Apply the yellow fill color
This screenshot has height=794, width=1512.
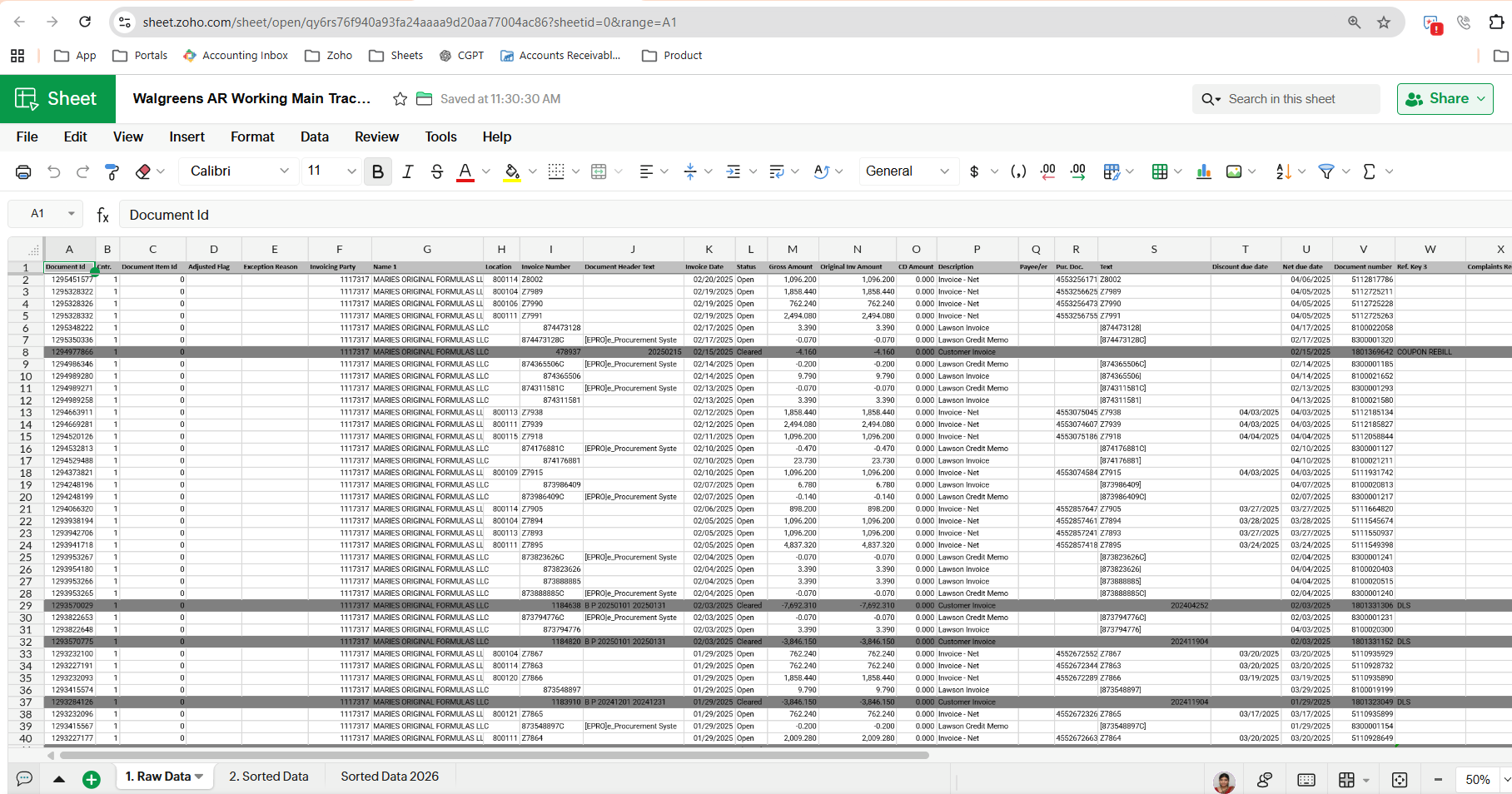pos(512,171)
